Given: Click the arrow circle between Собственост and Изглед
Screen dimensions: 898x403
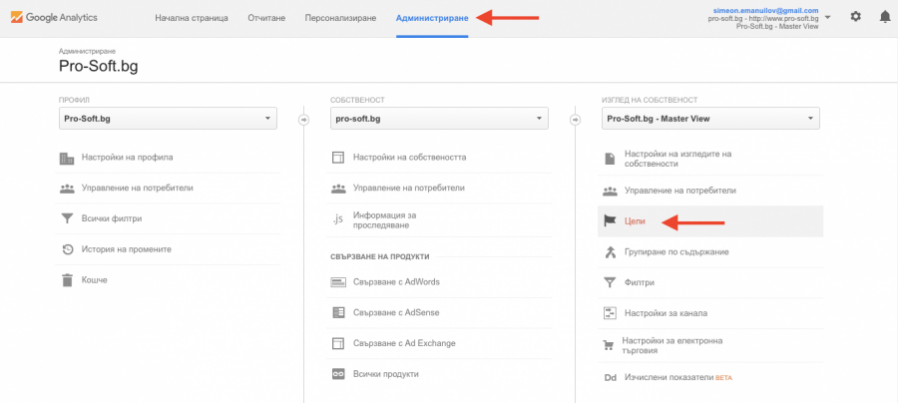Looking at the screenshot, I should point(575,120).
